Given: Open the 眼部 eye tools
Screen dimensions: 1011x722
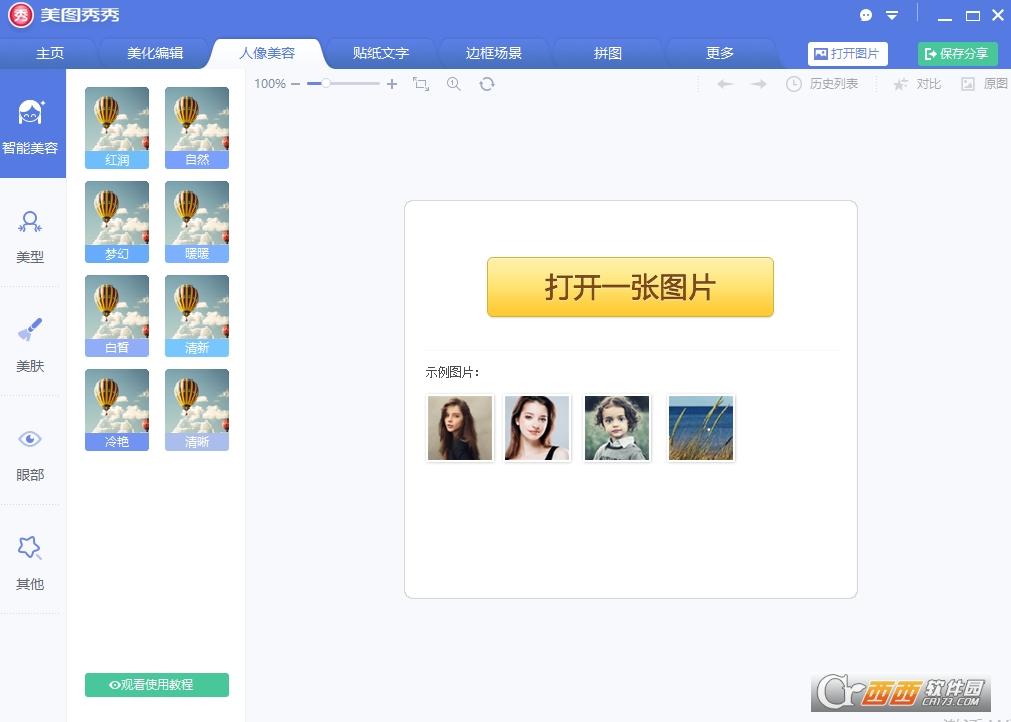Looking at the screenshot, I should point(30,454).
